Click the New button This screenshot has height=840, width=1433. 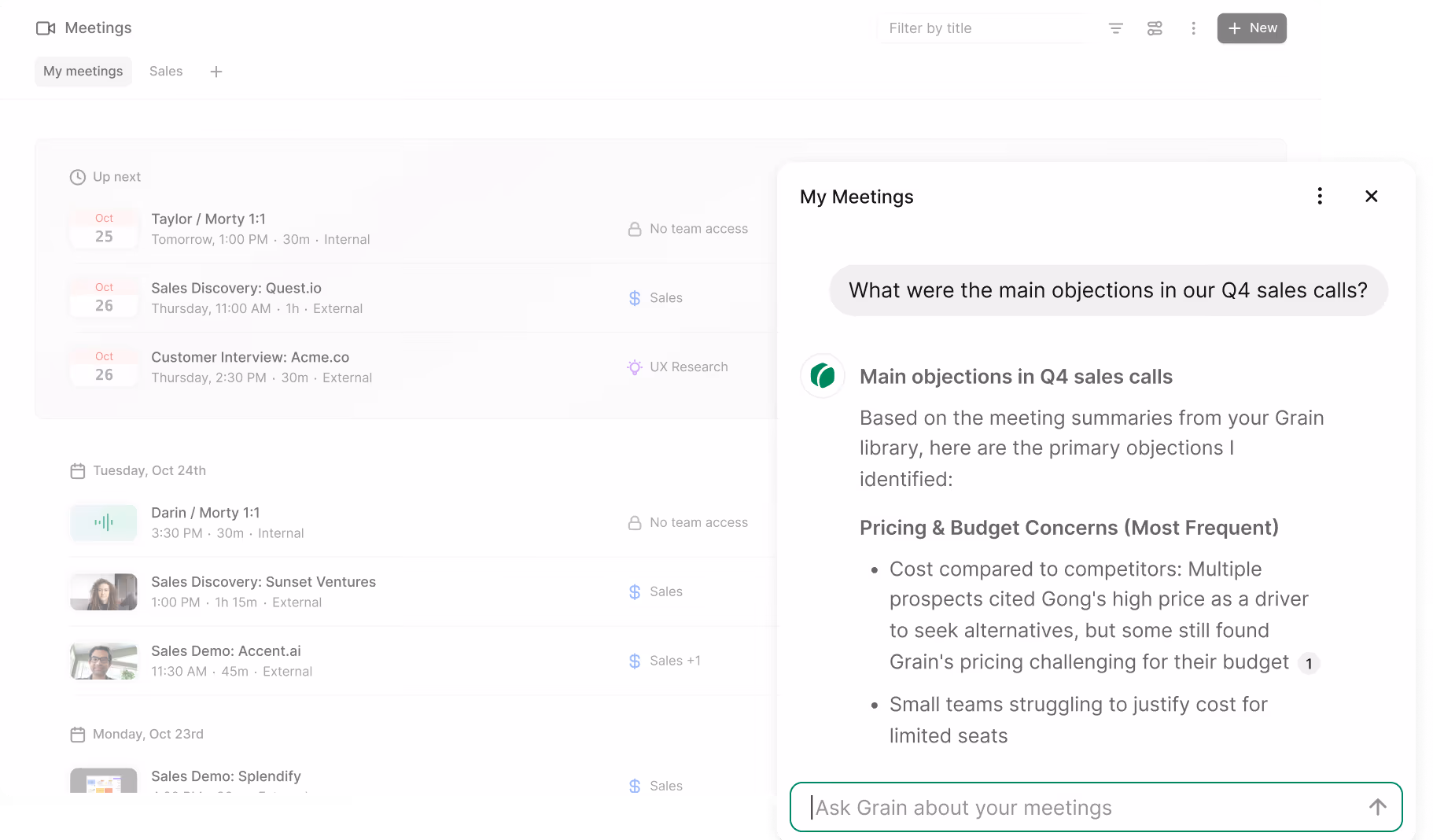tap(1251, 28)
